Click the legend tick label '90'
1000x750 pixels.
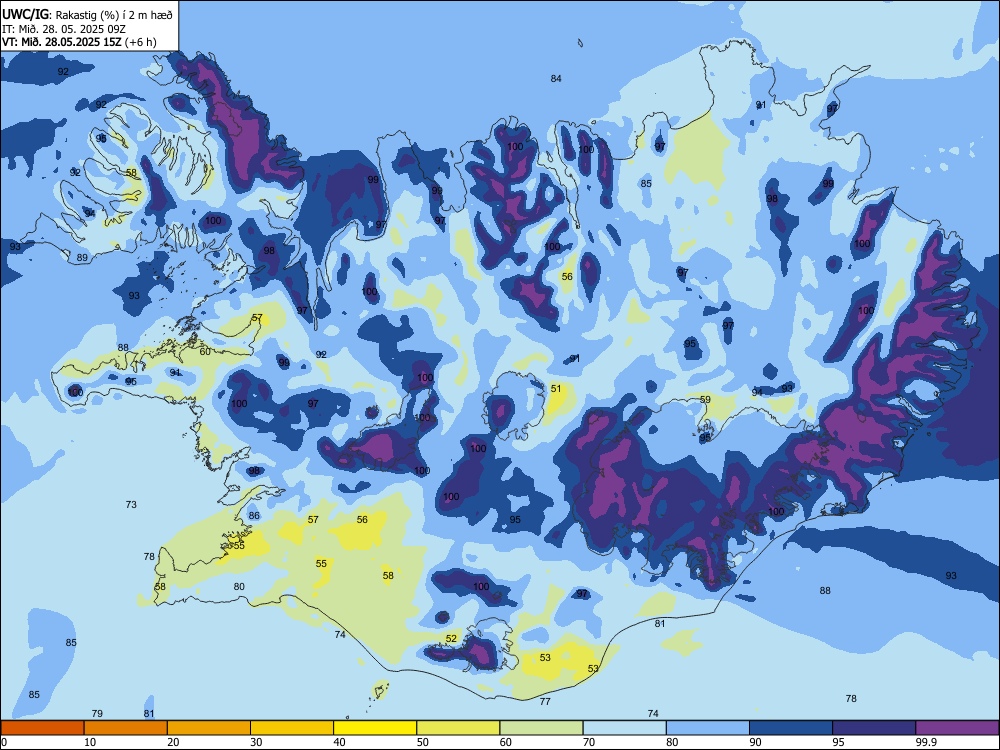point(756,742)
